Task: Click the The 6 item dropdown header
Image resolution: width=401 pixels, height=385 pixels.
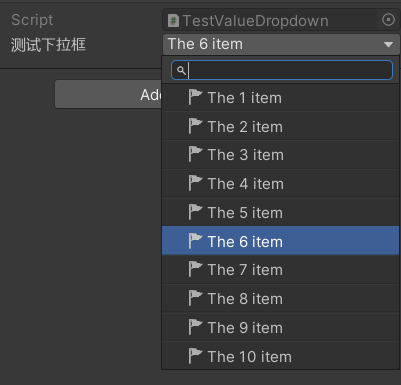Action: [x=281, y=44]
